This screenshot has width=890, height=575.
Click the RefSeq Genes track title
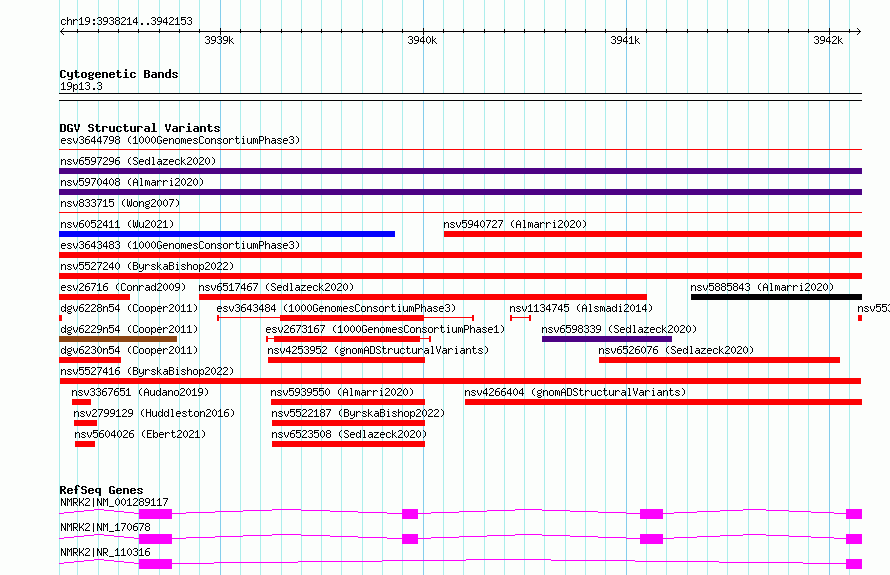coord(101,490)
